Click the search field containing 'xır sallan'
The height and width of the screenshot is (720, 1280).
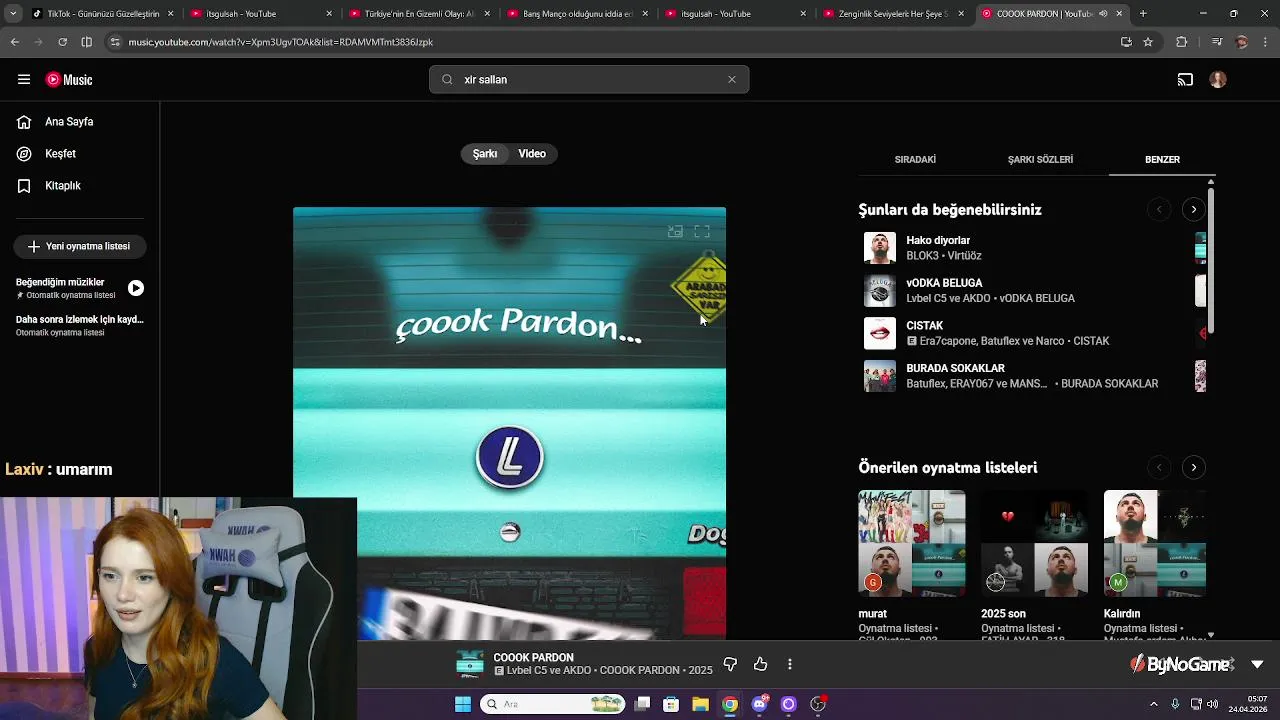click(x=588, y=80)
